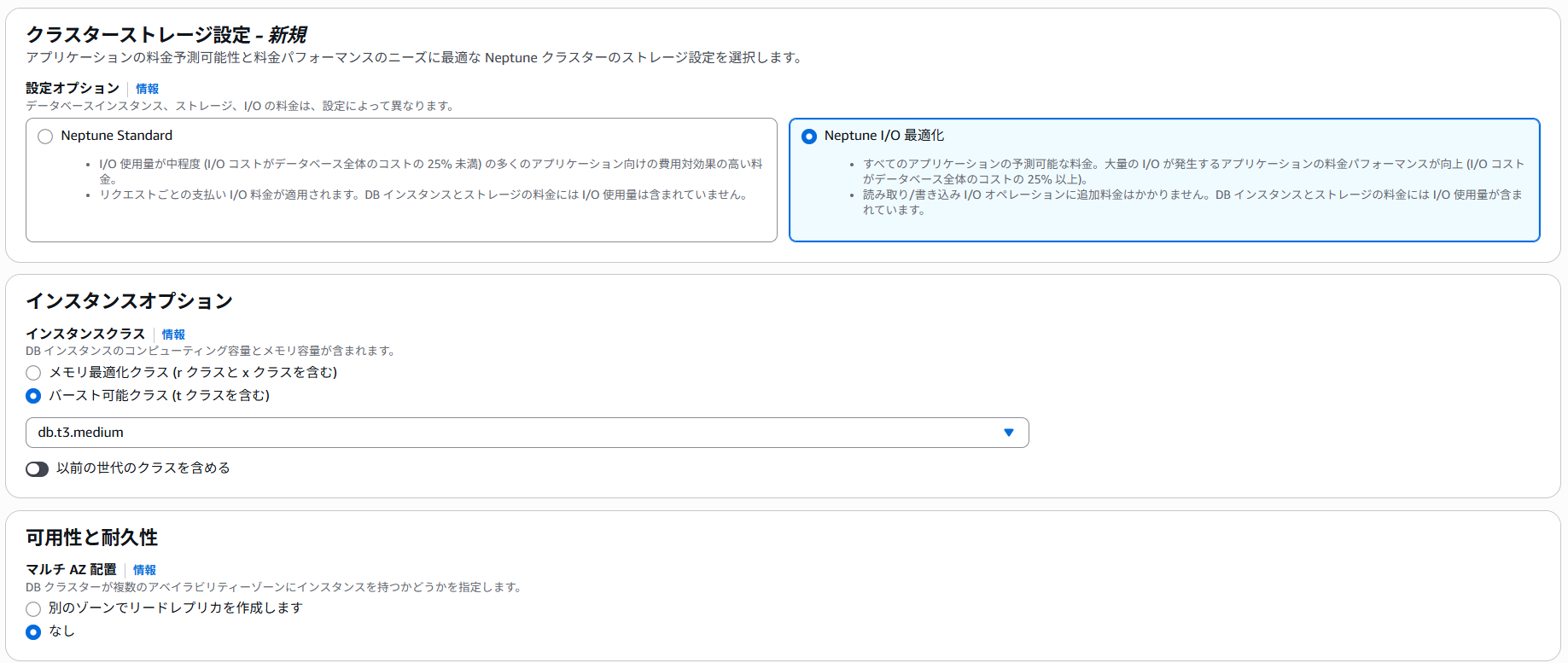This screenshot has height=663, width=1568.
Task: Click the 設定オプション label
Action: tap(73, 88)
